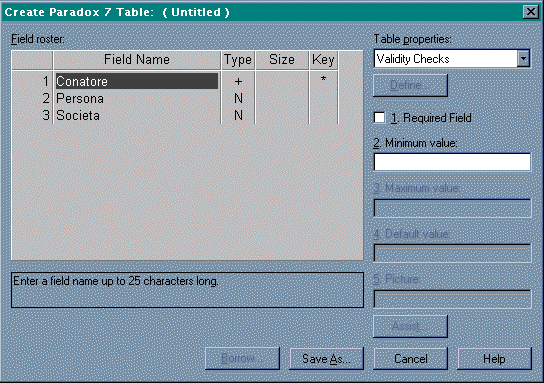This screenshot has width=544, height=383.
Task: Close the Create Paradox 7 Table dialog
Action: [x=530, y=12]
